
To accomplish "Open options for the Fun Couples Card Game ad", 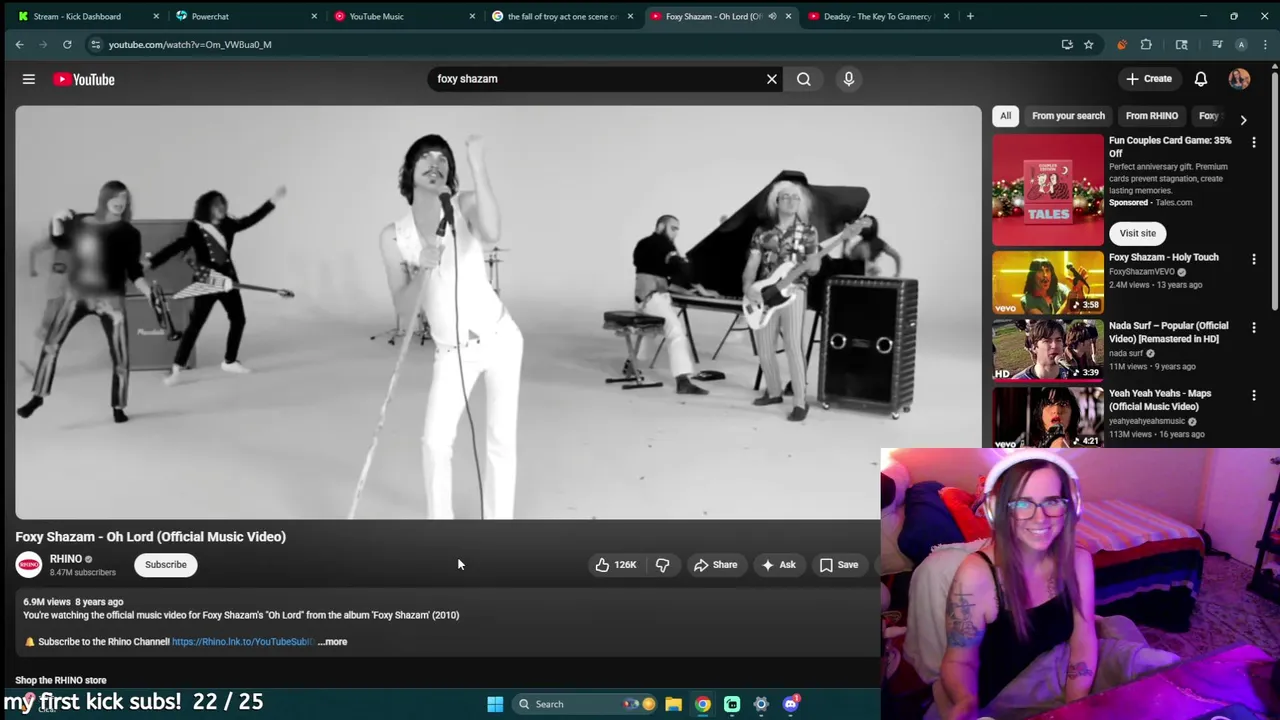I will (x=1253, y=142).
